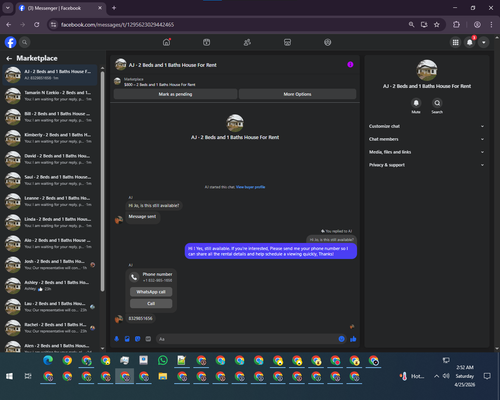
Task: Go to Facebook Home feed icon
Action: pos(166,42)
